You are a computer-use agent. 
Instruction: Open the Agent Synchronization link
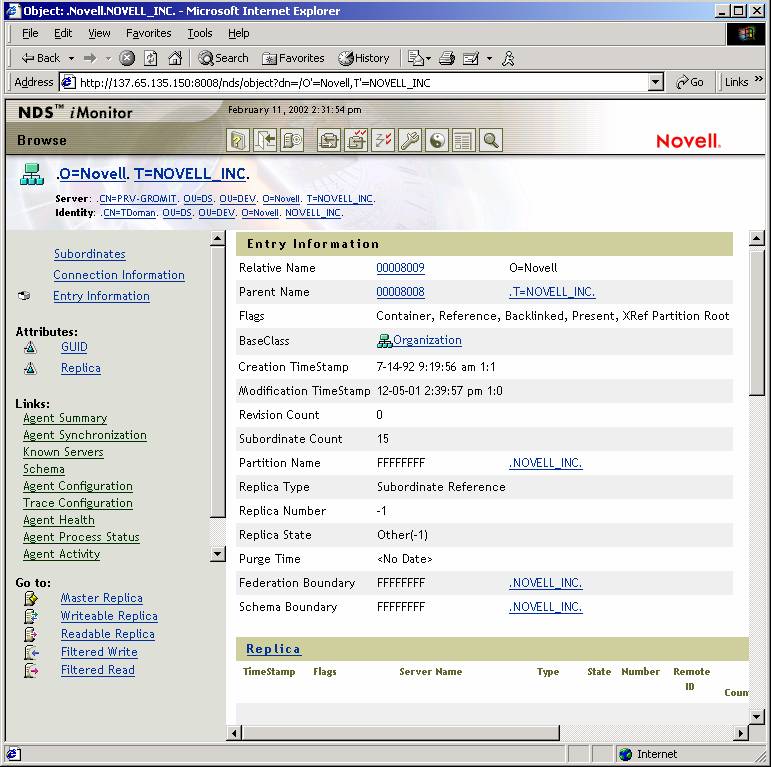pos(85,435)
